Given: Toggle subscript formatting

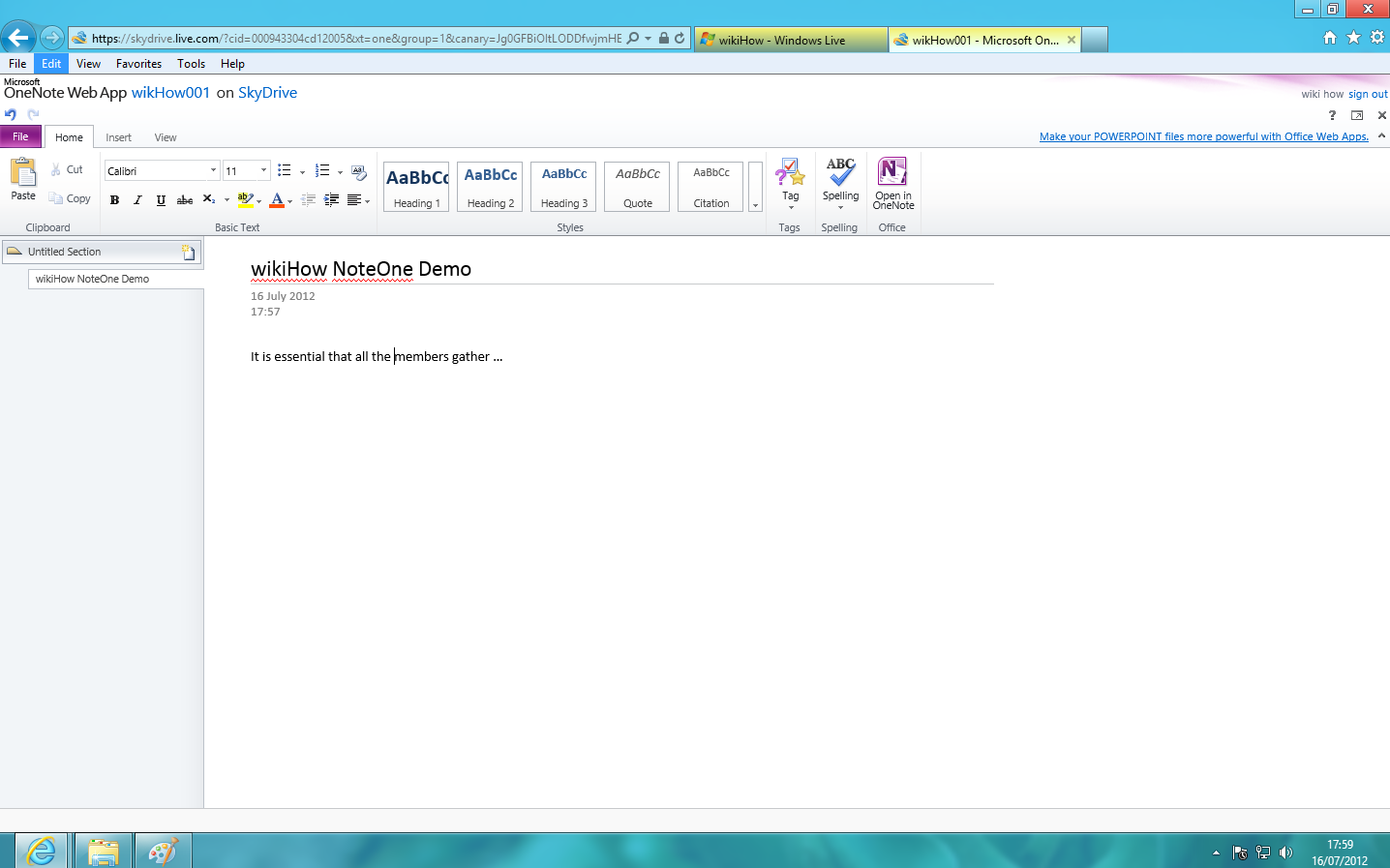Looking at the screenshot, I should (208, 199).
